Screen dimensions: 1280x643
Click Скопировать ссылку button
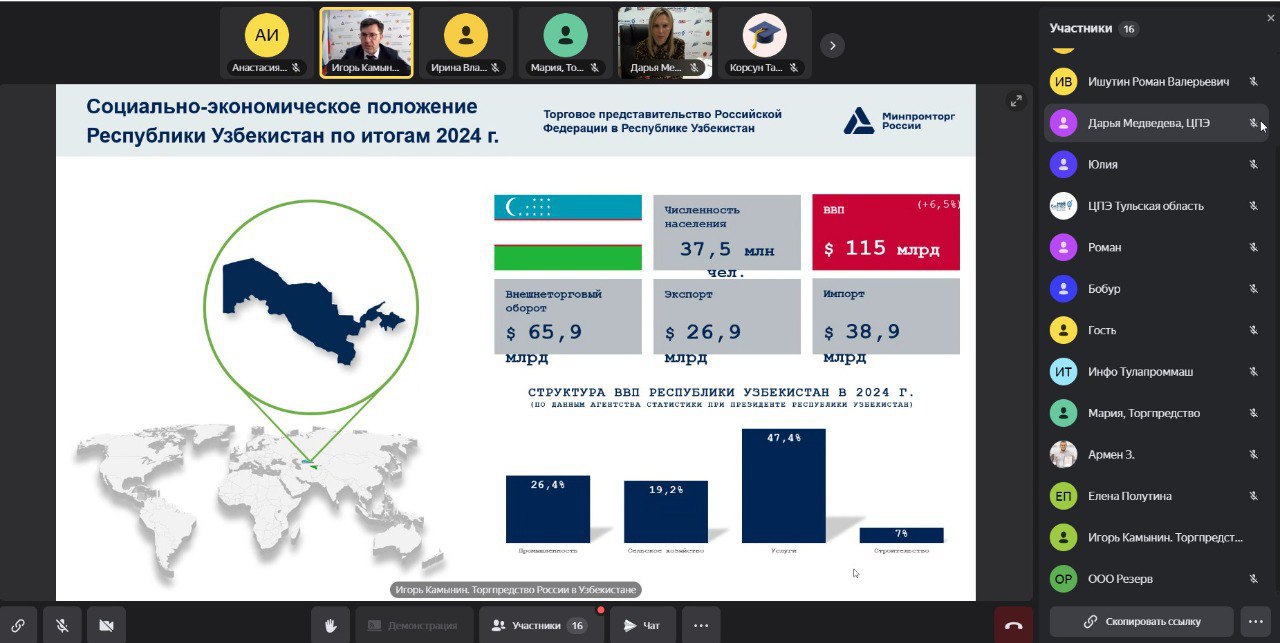pos(1141,621)
